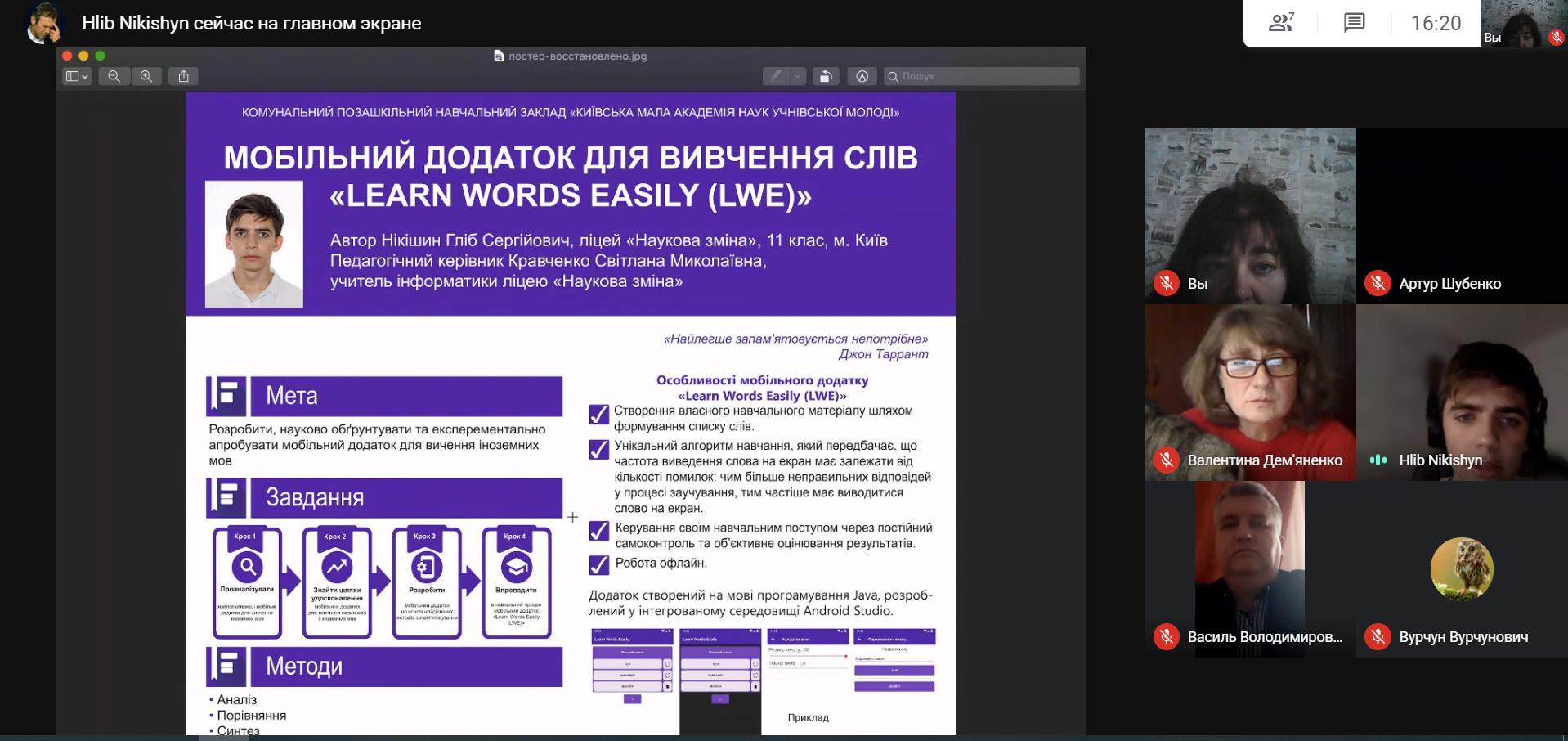Click the Пошук search field in Preview
The width and height of the screenshot is (1568, 741).
click(981, 76)
